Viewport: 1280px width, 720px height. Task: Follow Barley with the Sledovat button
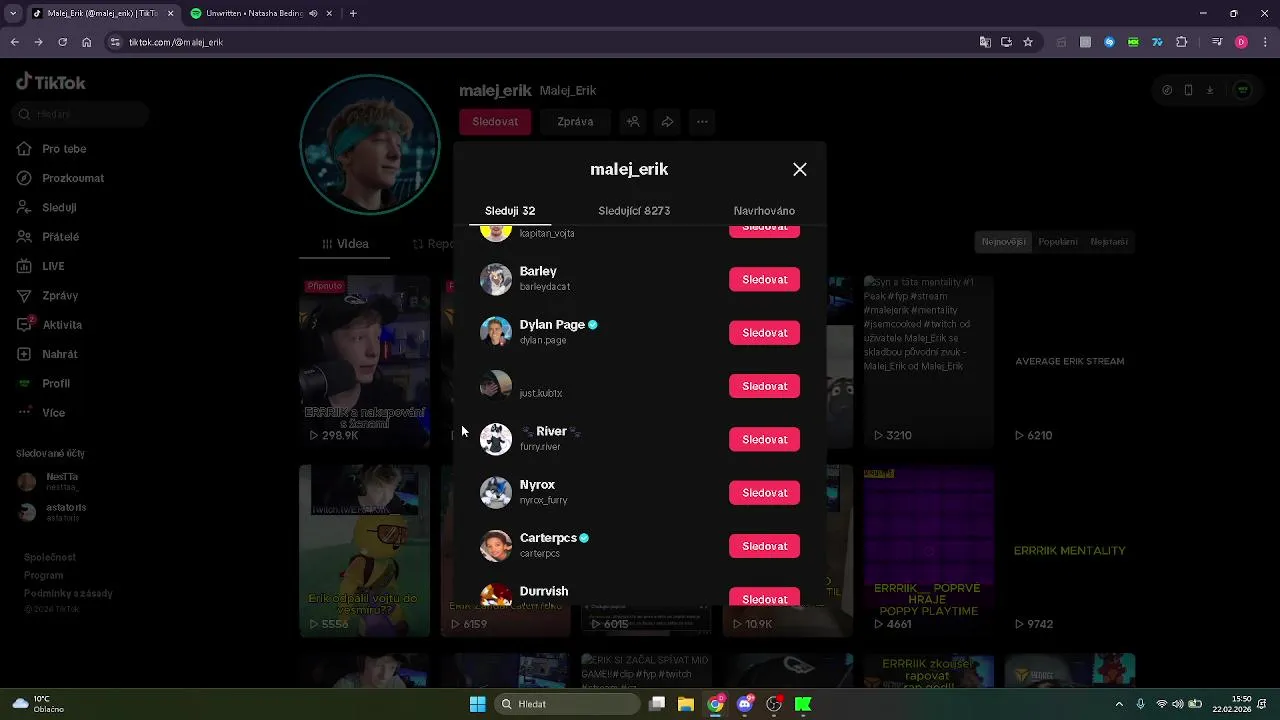point(764,279)
